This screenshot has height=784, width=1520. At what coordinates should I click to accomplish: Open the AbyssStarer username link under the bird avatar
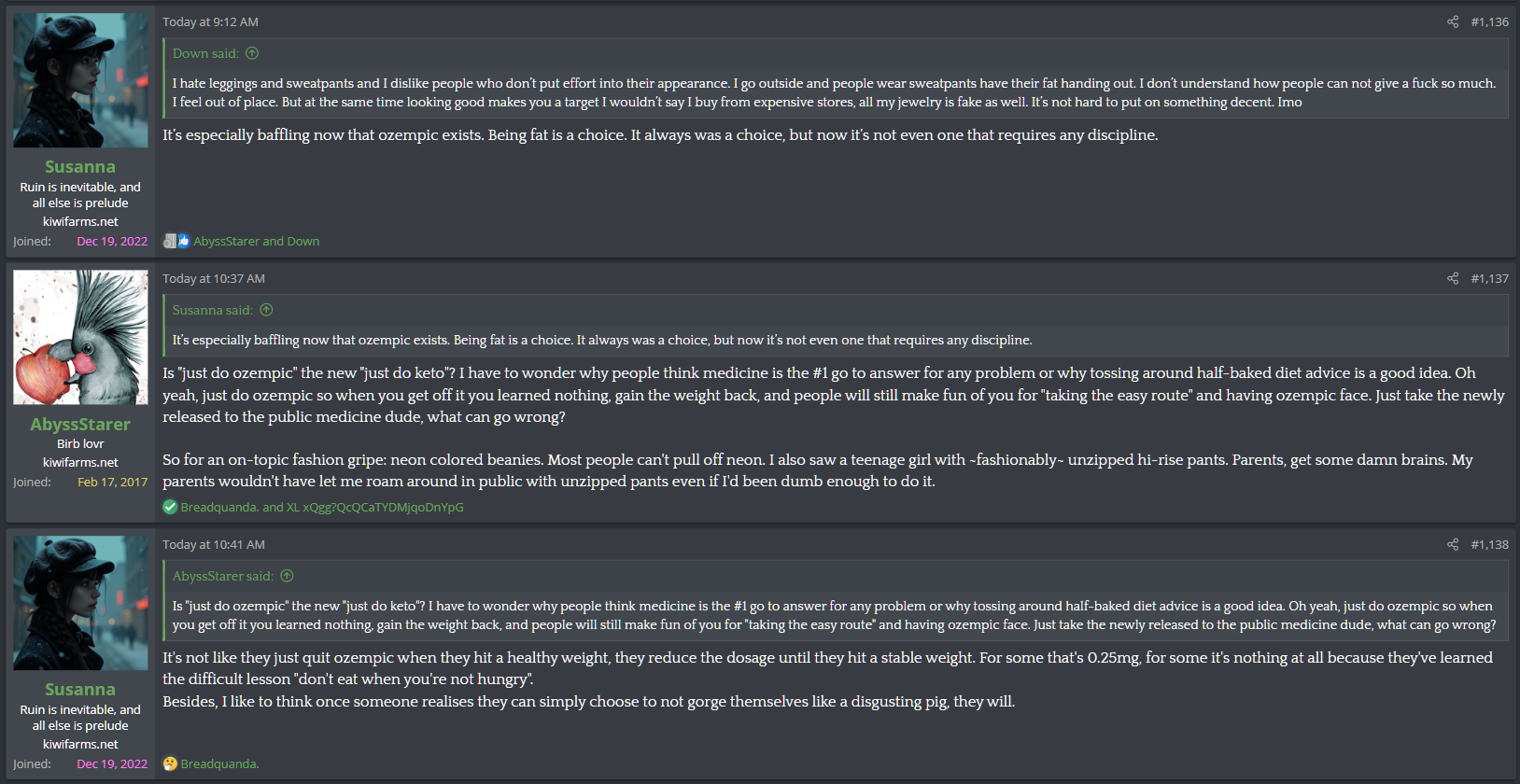(x=80, y=424)
